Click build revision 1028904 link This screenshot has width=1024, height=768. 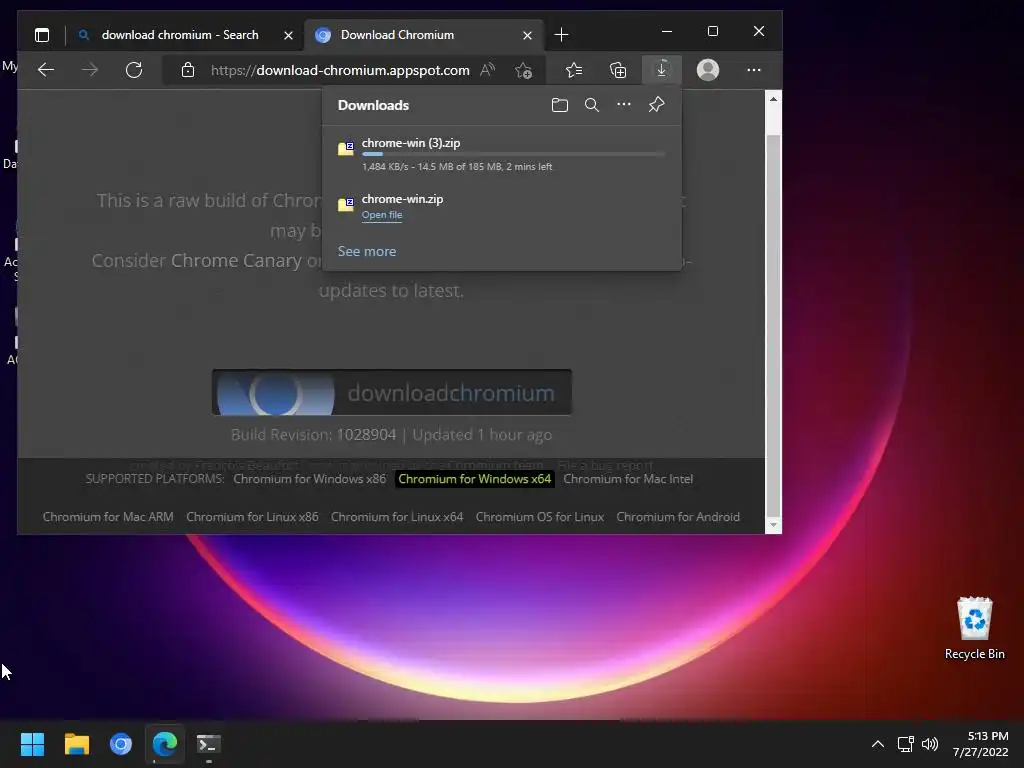coord(366,435)
